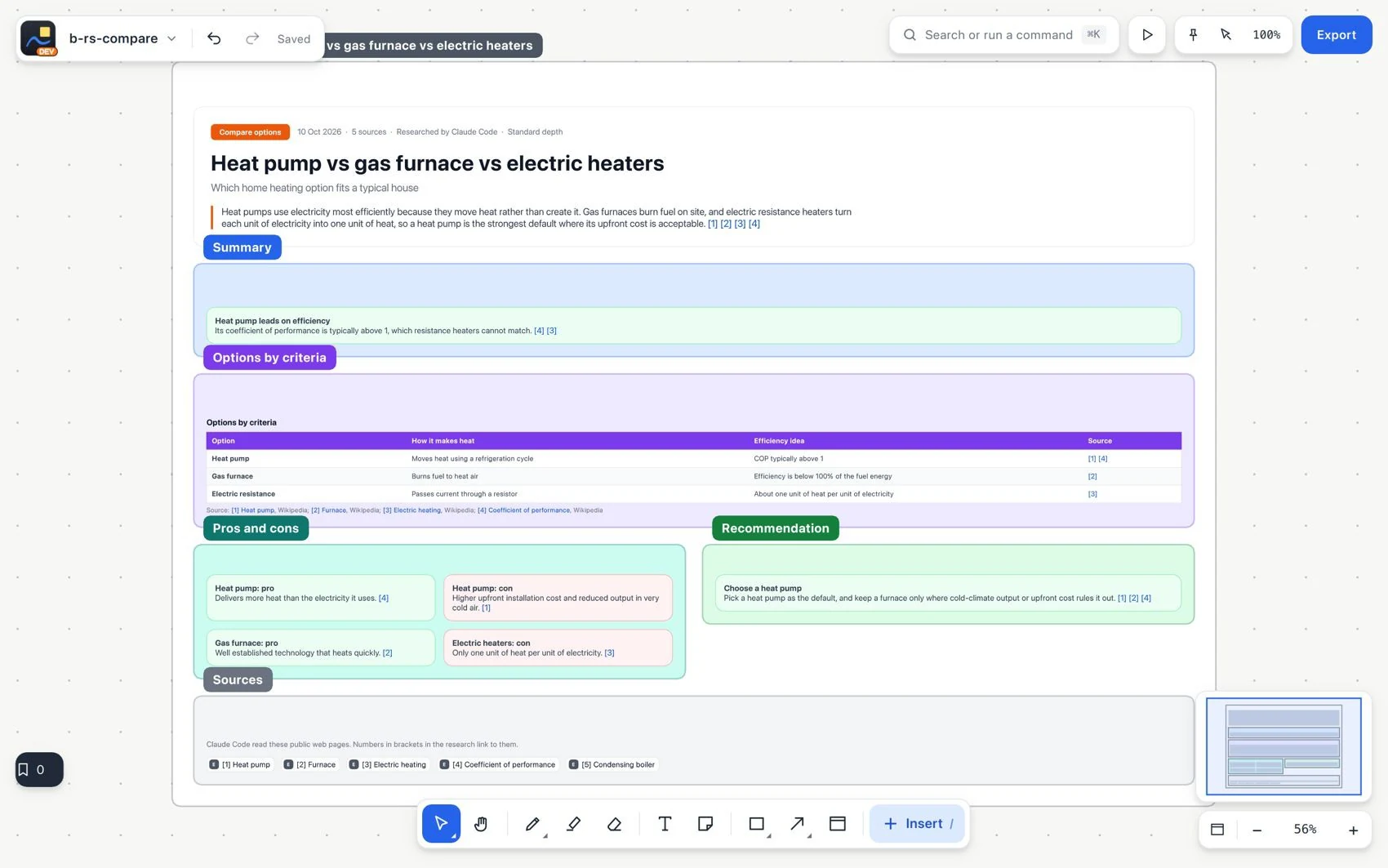This screenshot has width=1388, height=868.
Task: Activate the hand pan tool
Action: pos(481,823)
